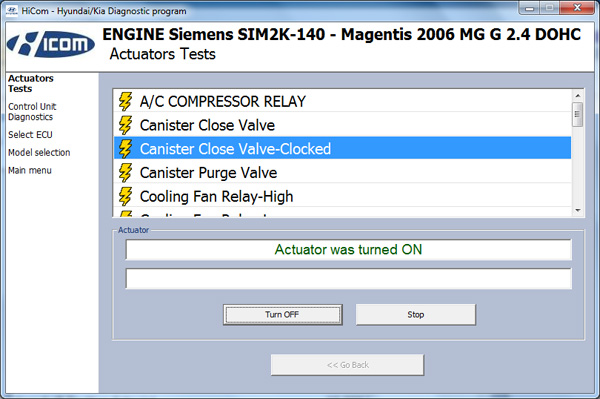Click the lightning icon beside Canister Purge Valve
600x399 pixels.
pyautogui.click(x=125, y=173)
